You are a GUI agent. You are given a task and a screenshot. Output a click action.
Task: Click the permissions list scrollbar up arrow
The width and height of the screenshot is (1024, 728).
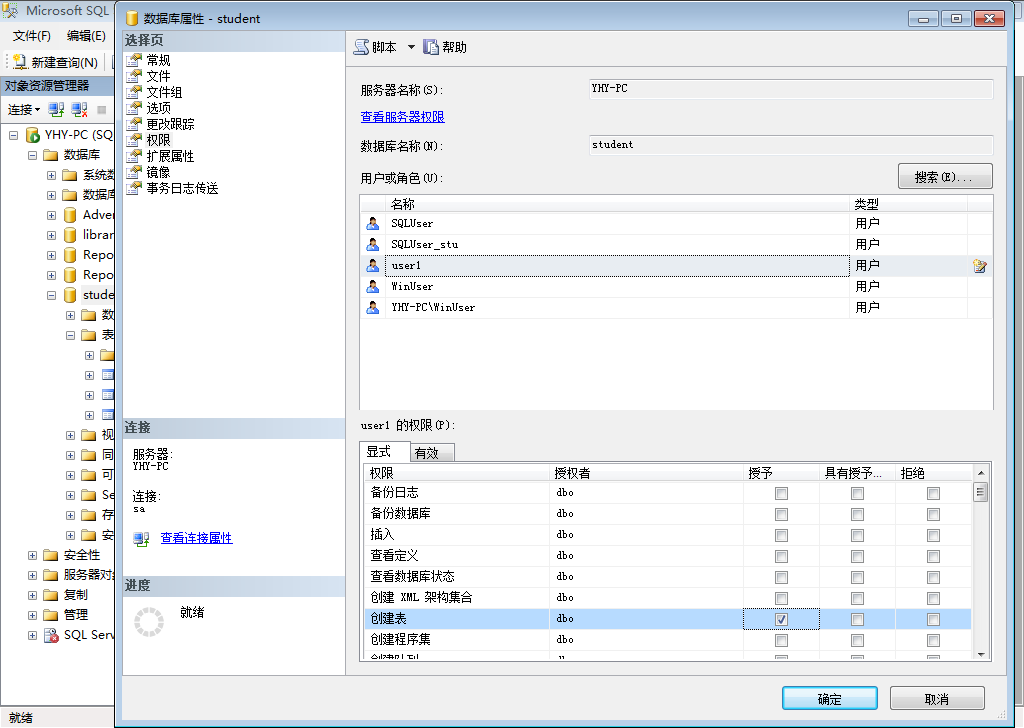click(x=980, y=472)
